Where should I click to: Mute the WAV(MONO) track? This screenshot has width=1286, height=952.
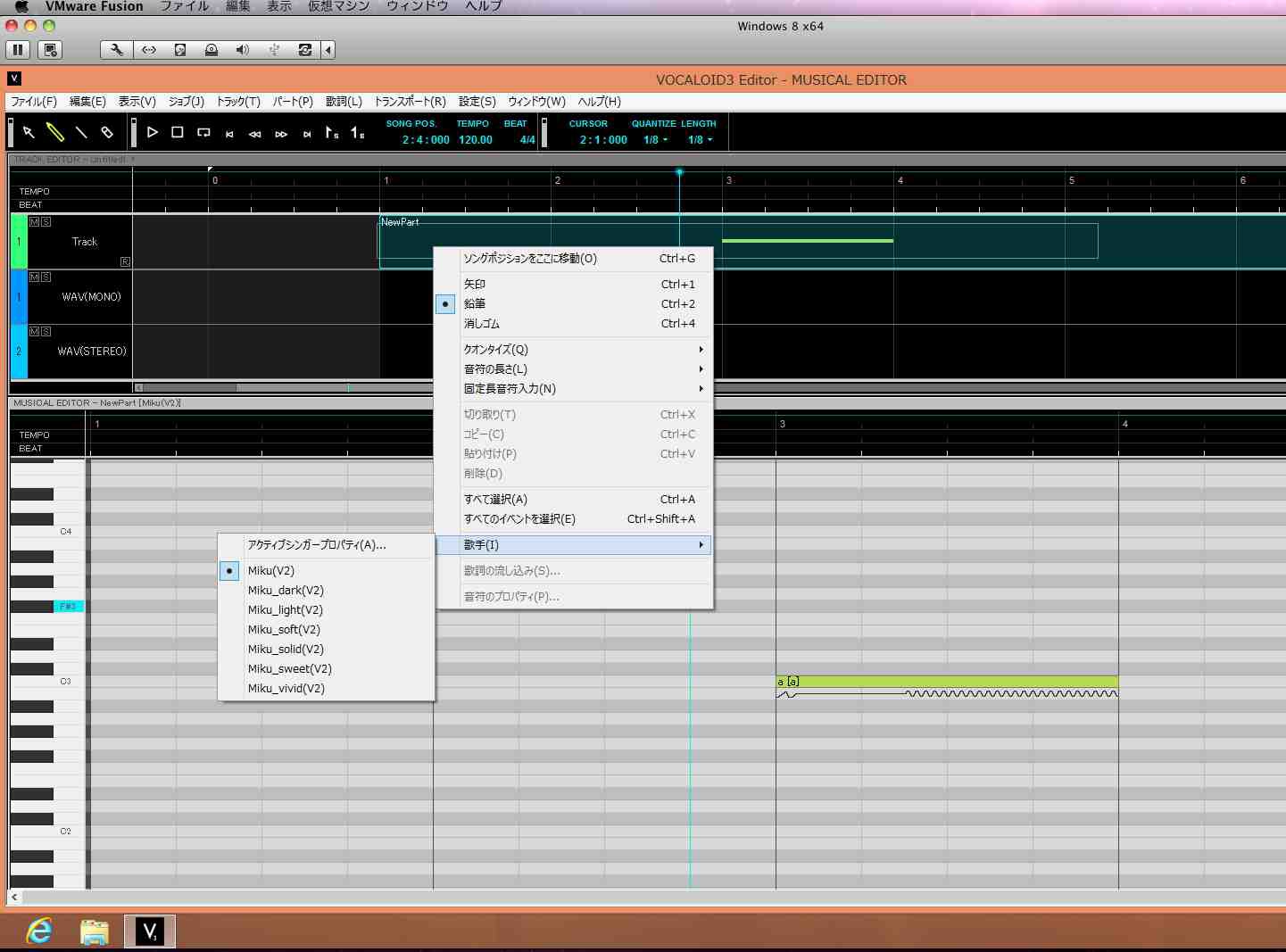click(34, 277)
